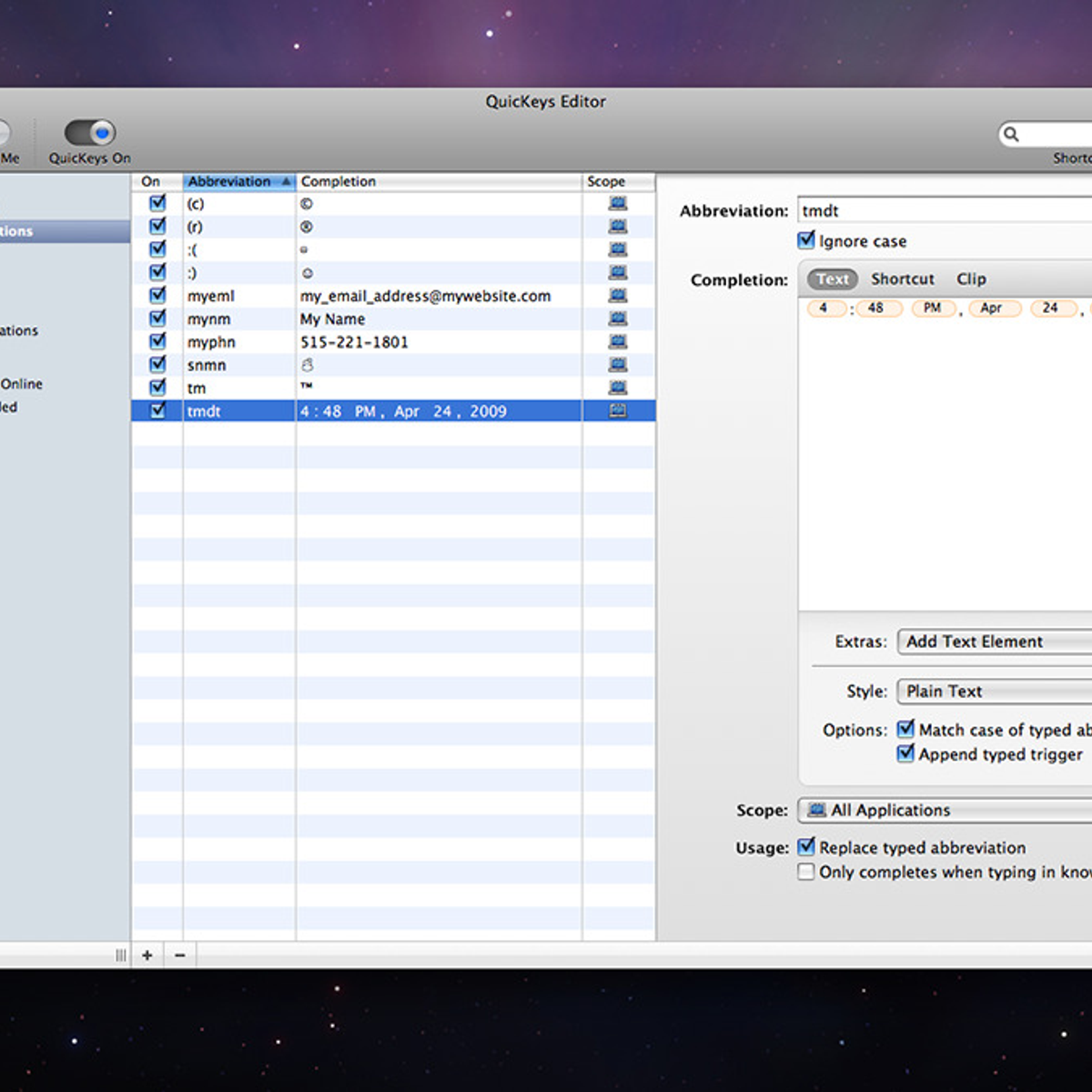This screenshot has width=1092, height=1092.
Task: Open the All Applications scope dropdown
Action: 945,810
